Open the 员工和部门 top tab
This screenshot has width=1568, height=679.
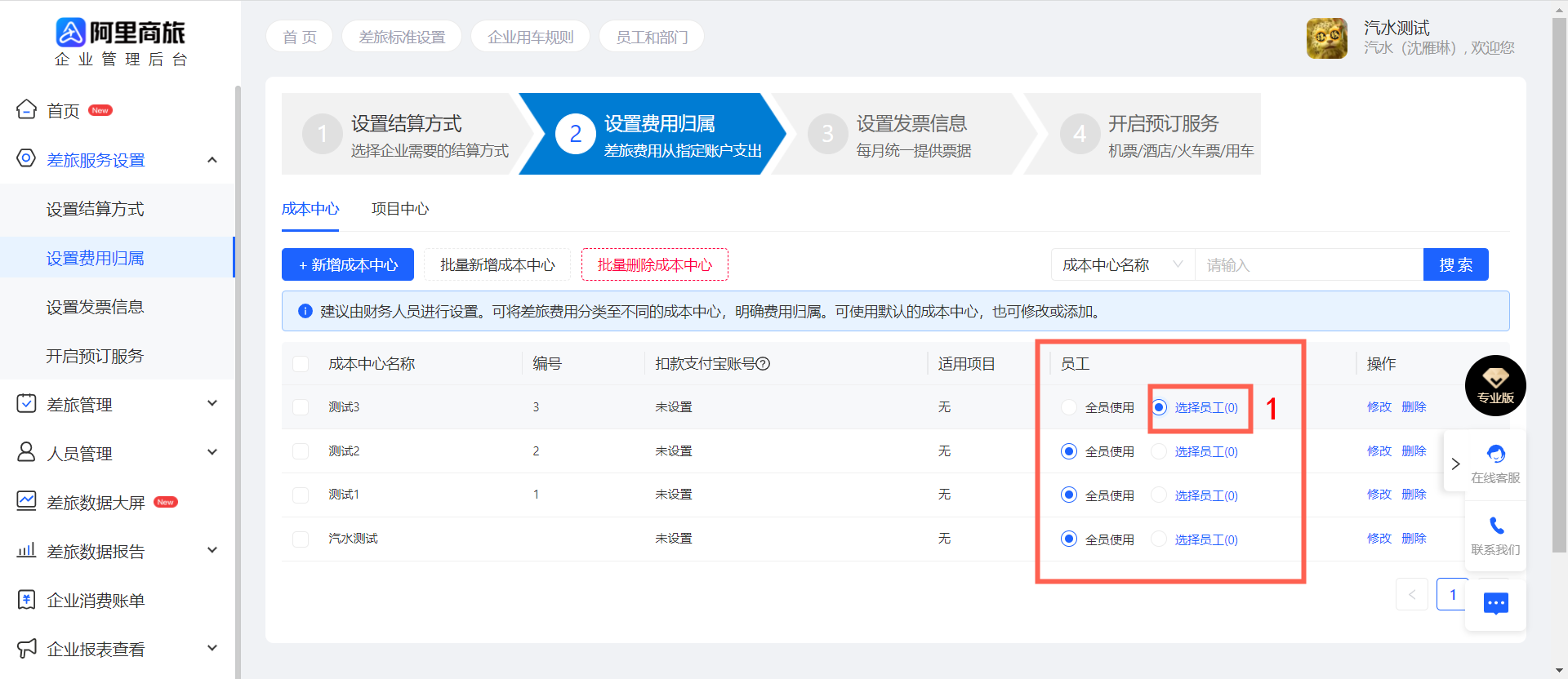click(652, 37)
